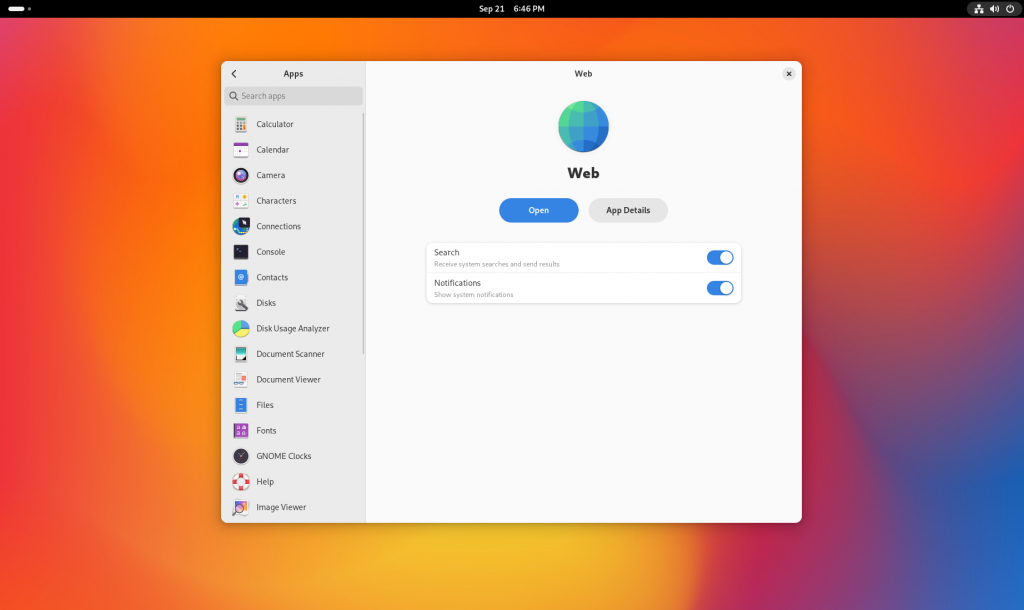The width and height of the screenshot is (1024, 610).
Task: View App Details for Web
Action: [x=627, y=210]
